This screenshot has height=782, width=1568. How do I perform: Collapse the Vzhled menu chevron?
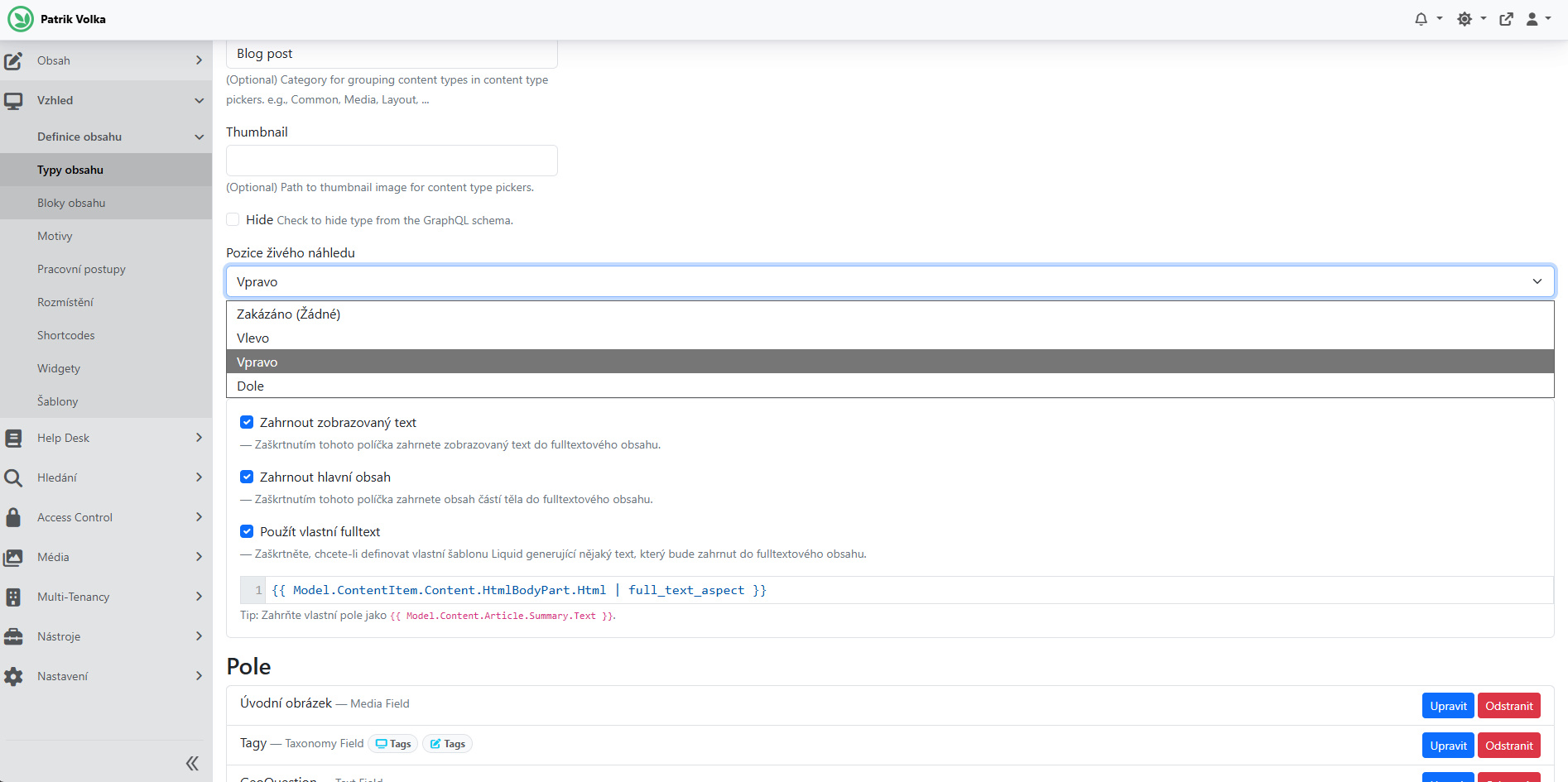click(199, 101)
